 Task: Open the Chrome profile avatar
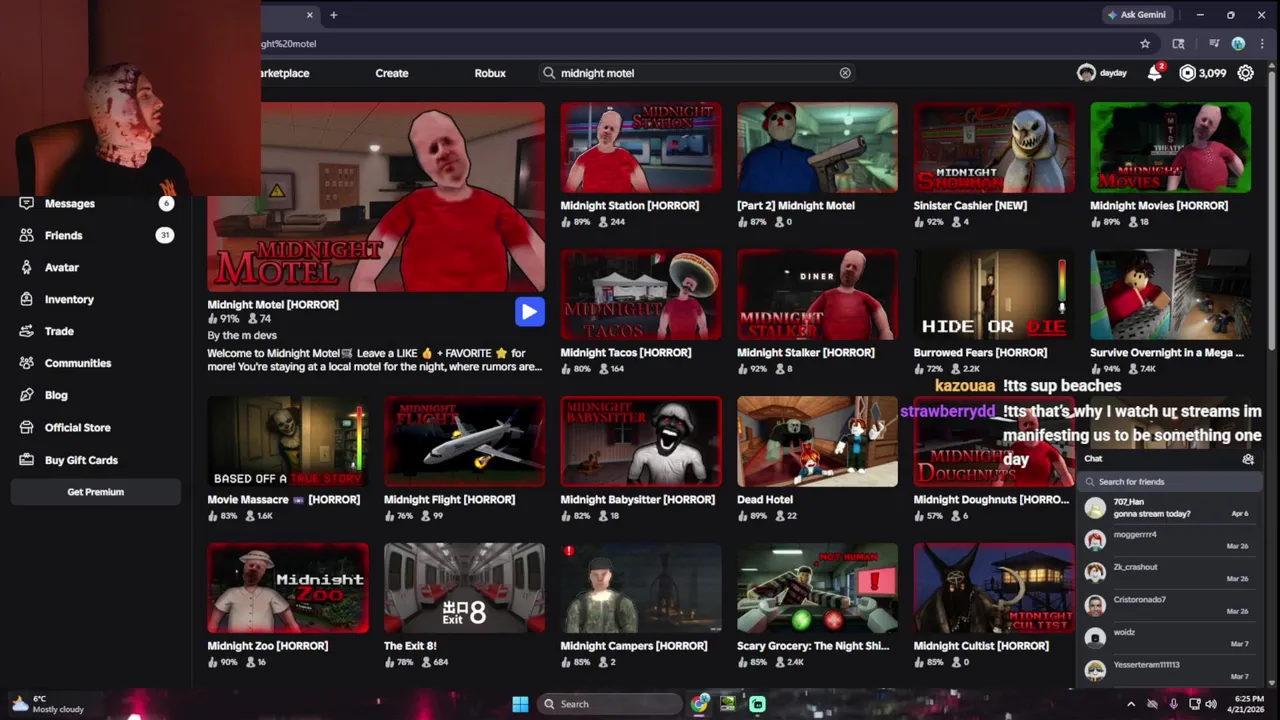[1238, 44]
